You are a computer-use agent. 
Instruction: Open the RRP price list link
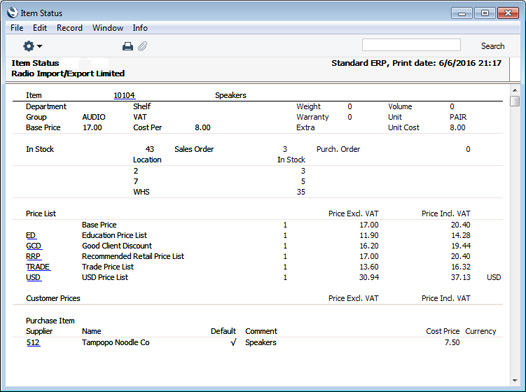[33, 257]
